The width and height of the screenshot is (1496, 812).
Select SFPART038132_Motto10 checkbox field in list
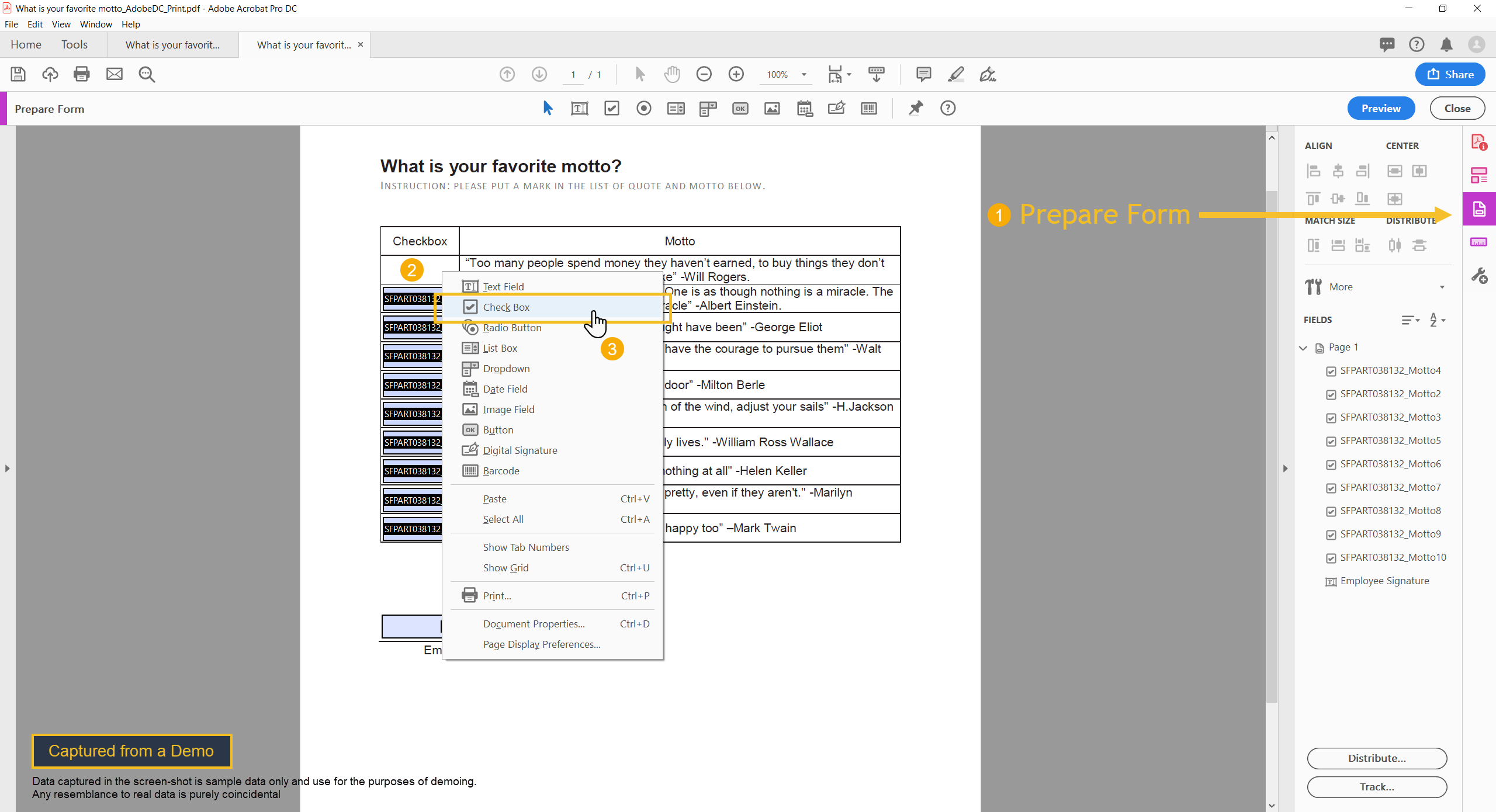pos(1386,557)
